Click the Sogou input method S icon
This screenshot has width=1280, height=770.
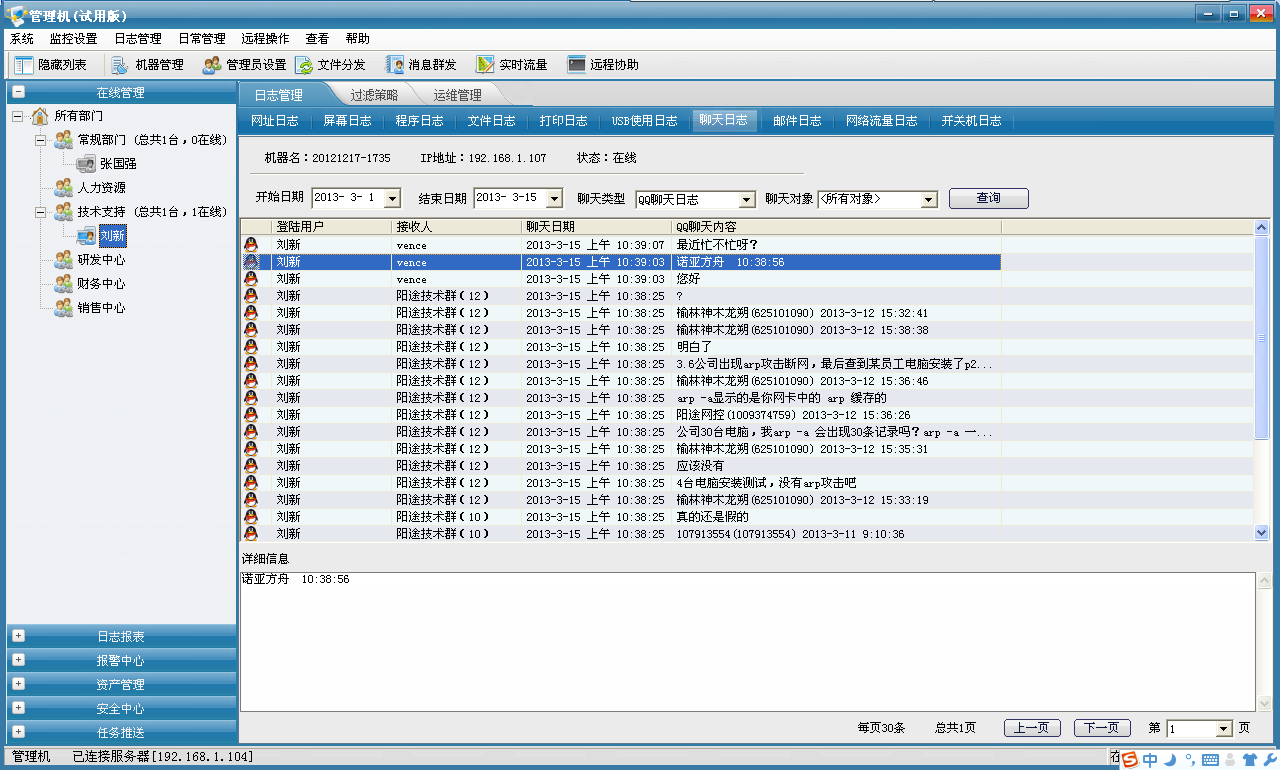pos(1129,760)
